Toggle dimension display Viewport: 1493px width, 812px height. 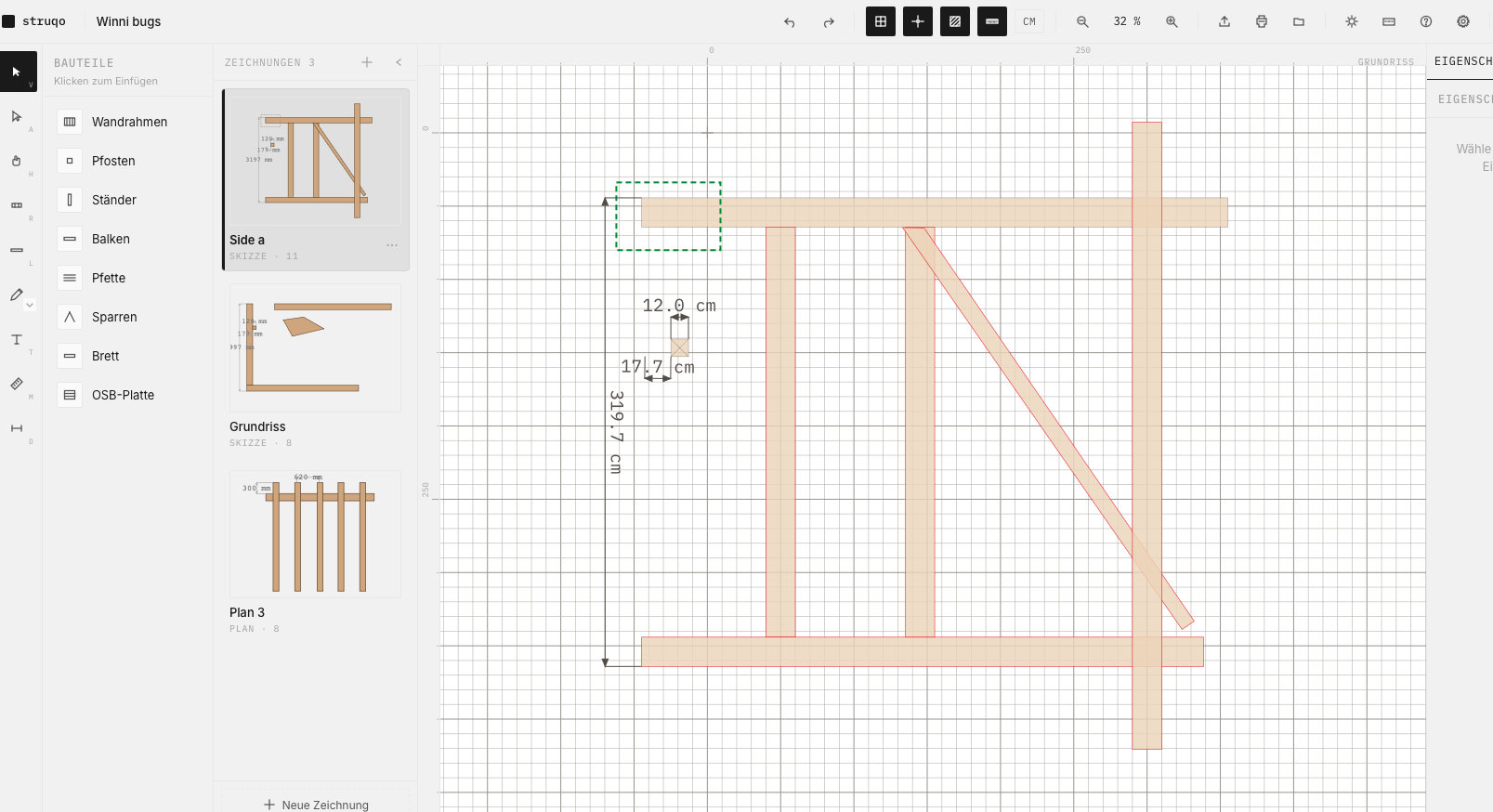[x=992, y=21]
